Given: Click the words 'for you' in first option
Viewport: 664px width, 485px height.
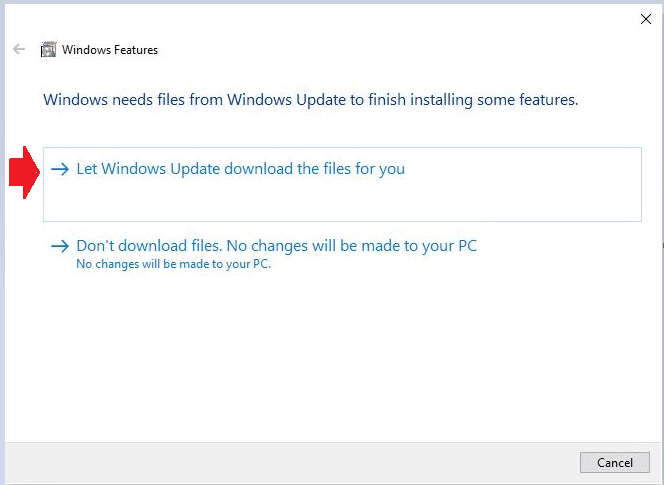Looking at the screenshot, I should (x=381, y=169).
